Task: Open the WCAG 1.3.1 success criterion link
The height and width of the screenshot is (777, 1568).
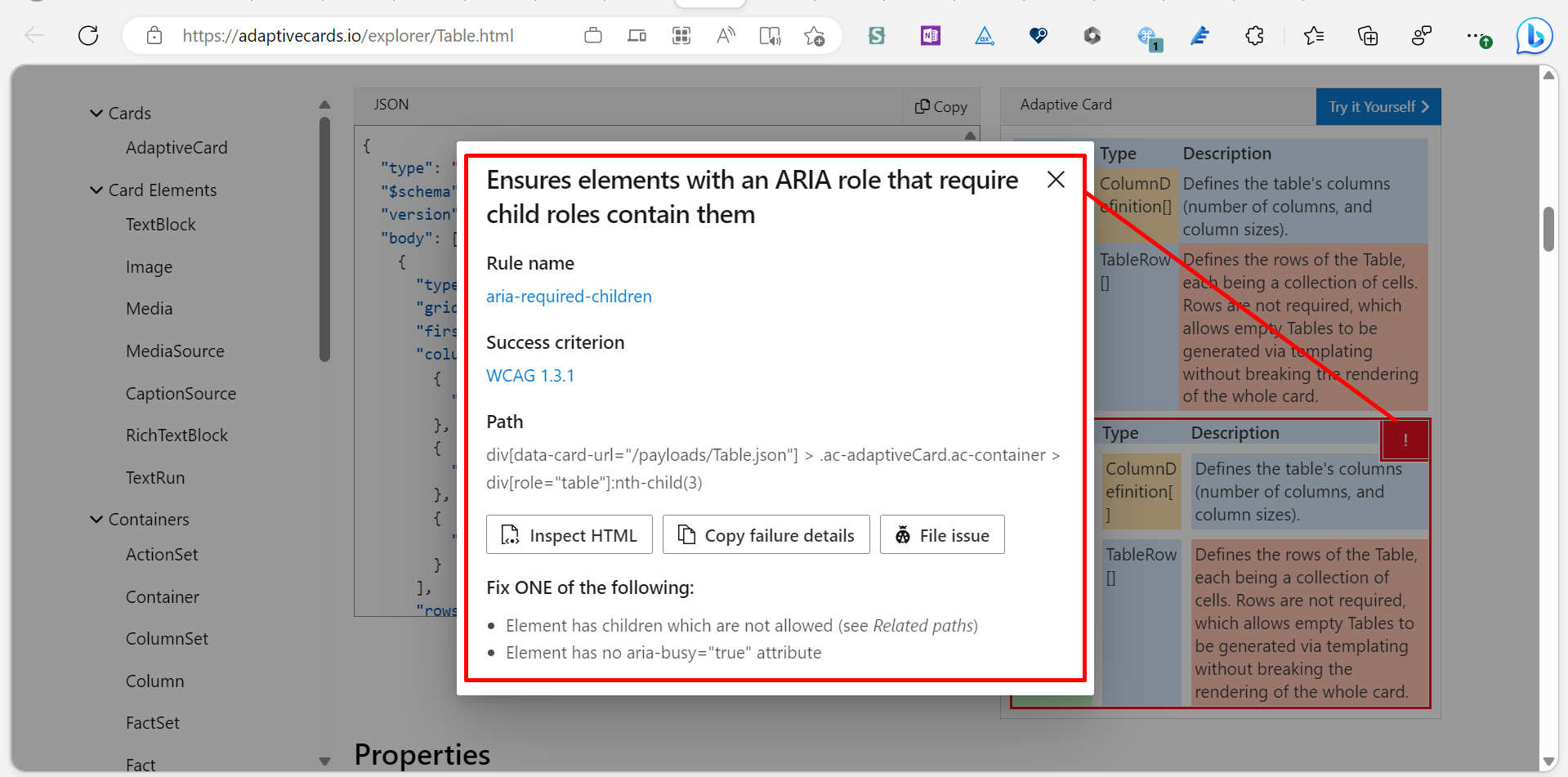Action: (529, 375)
